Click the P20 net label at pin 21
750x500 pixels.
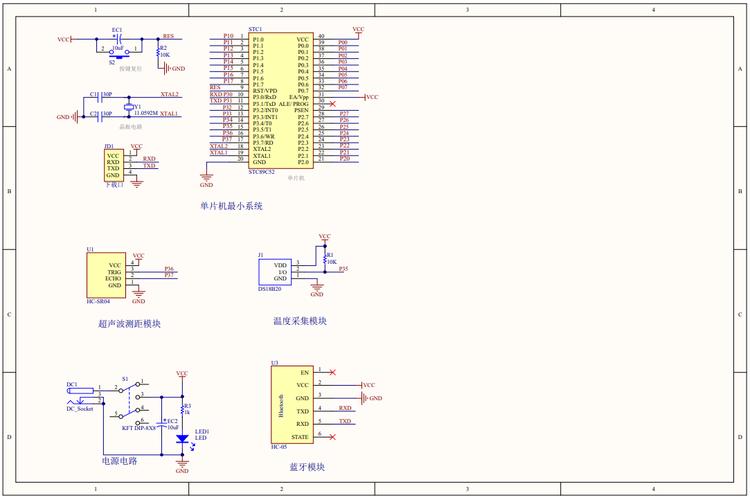click(x=344, y=158)
